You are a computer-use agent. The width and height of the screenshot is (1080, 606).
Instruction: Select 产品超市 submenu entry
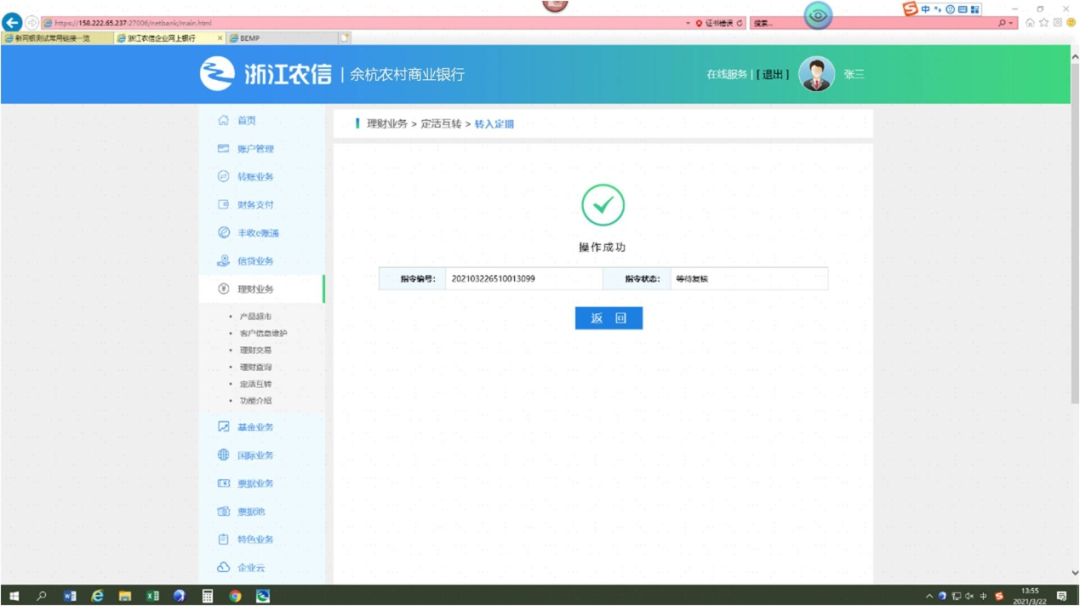pyautogui.click(x=256, y=317)
